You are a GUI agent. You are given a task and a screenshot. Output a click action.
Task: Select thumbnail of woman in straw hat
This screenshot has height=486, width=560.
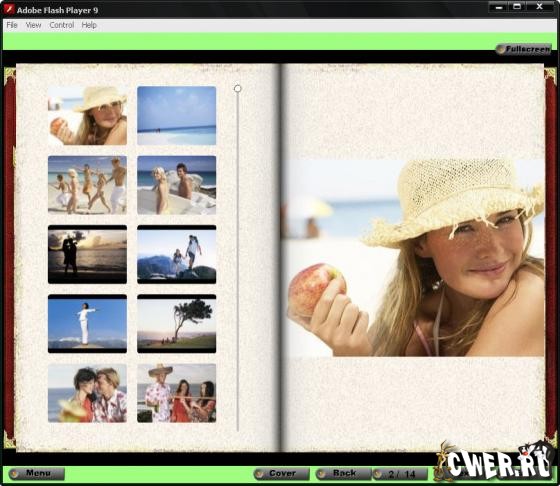88,115
